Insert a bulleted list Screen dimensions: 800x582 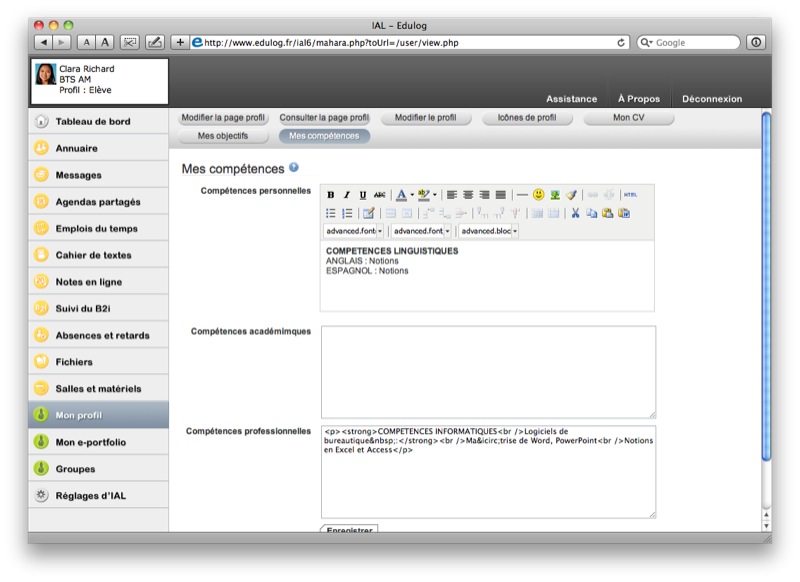pos(331,213)
